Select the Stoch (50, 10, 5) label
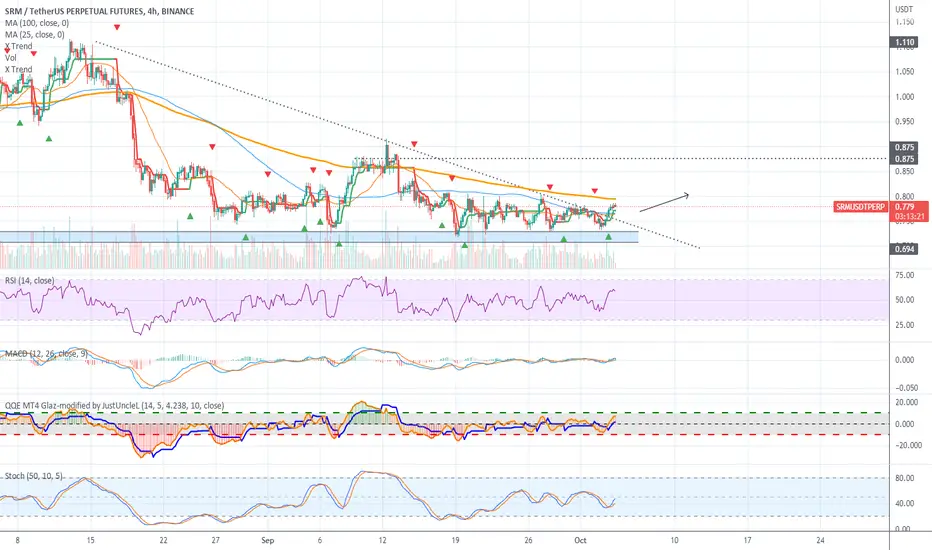932x550 pixels. (x=33, y=476)
